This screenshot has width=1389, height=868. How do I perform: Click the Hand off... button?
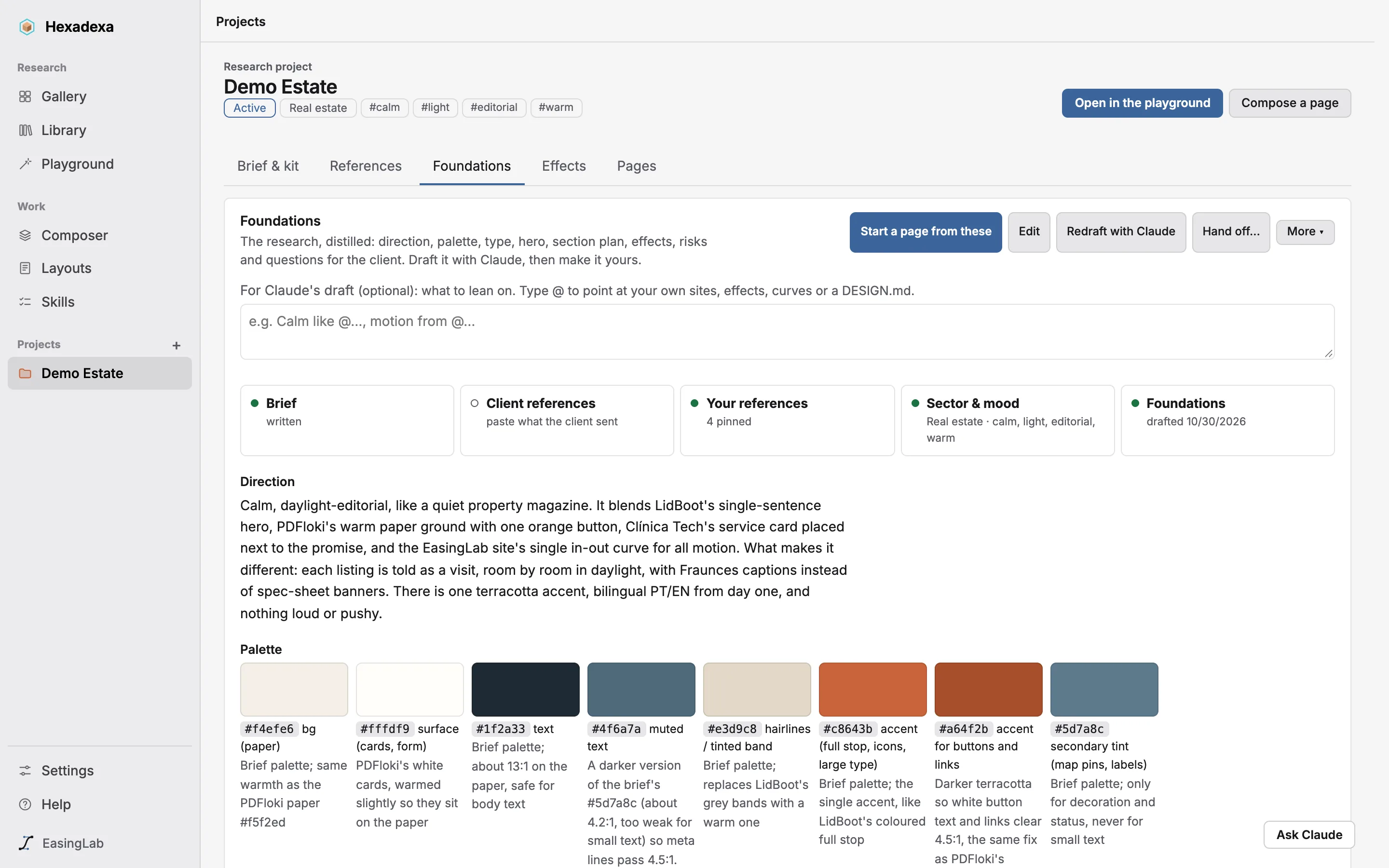click(x=1231, y=232)
